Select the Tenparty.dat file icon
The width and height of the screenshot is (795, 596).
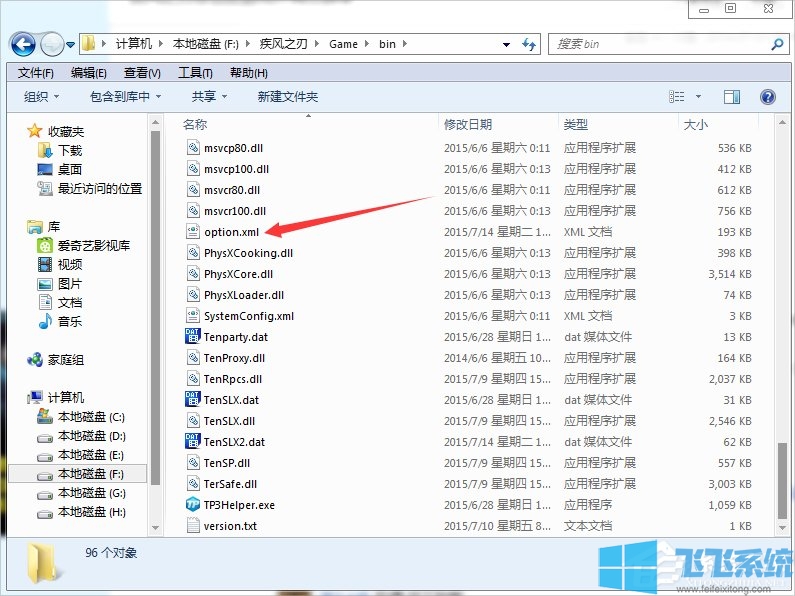pos(193,337)
